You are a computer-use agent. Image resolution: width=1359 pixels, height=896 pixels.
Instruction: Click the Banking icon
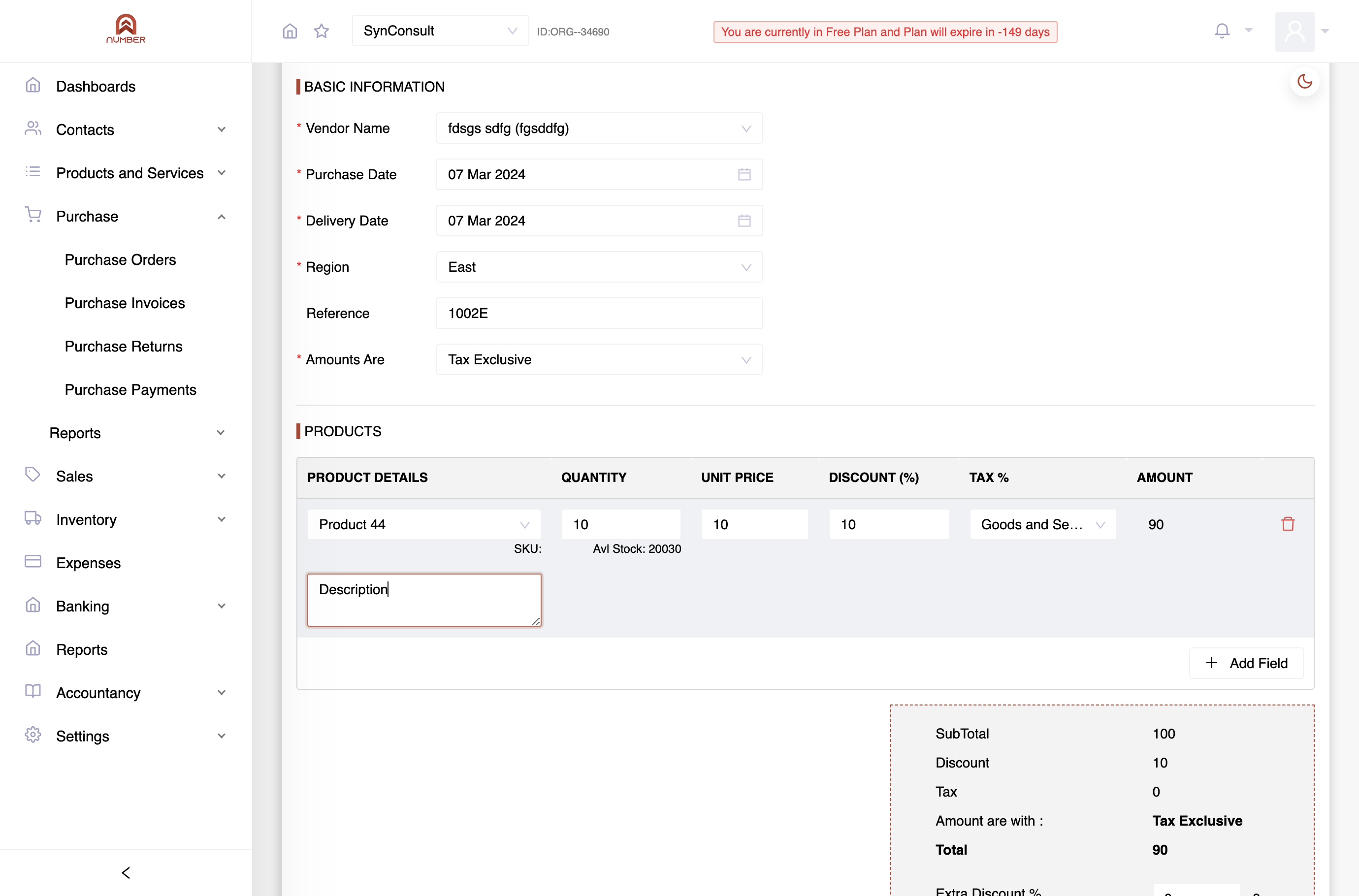tap(33, 605)
